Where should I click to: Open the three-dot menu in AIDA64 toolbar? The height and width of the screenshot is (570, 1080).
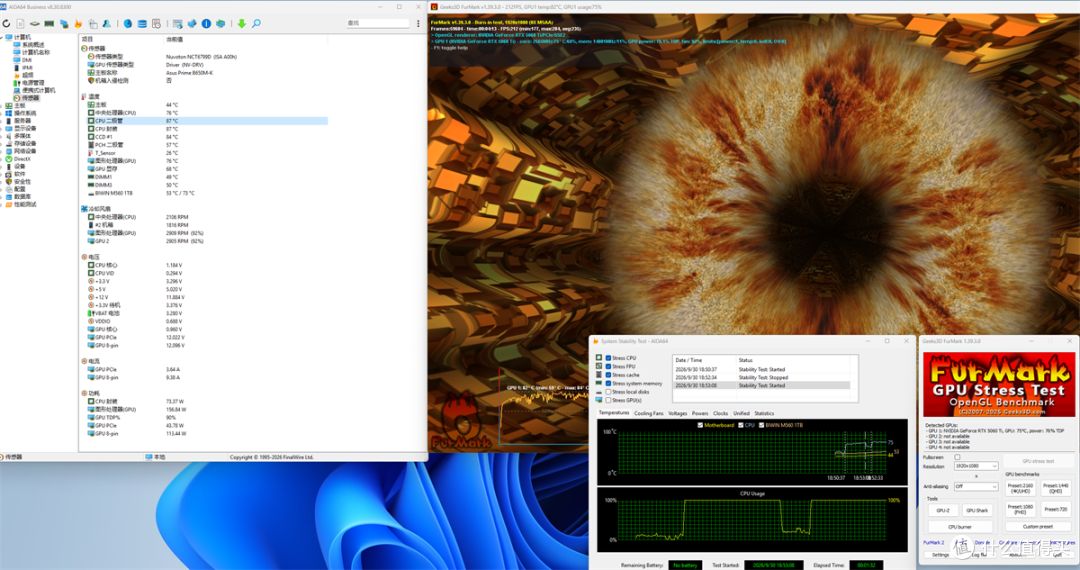click(x=418, y=23)
